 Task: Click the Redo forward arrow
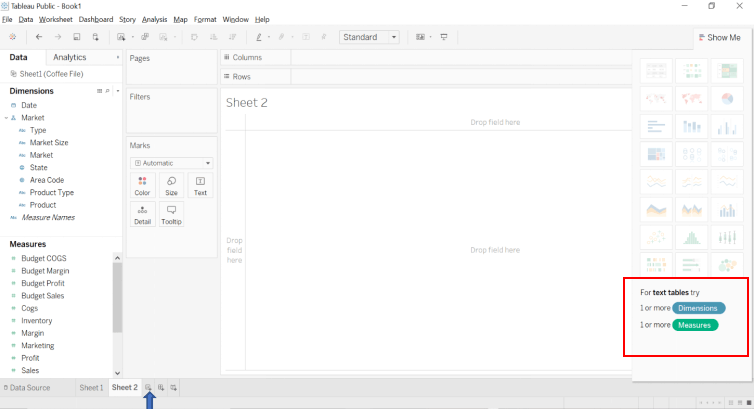coord(58,37)
